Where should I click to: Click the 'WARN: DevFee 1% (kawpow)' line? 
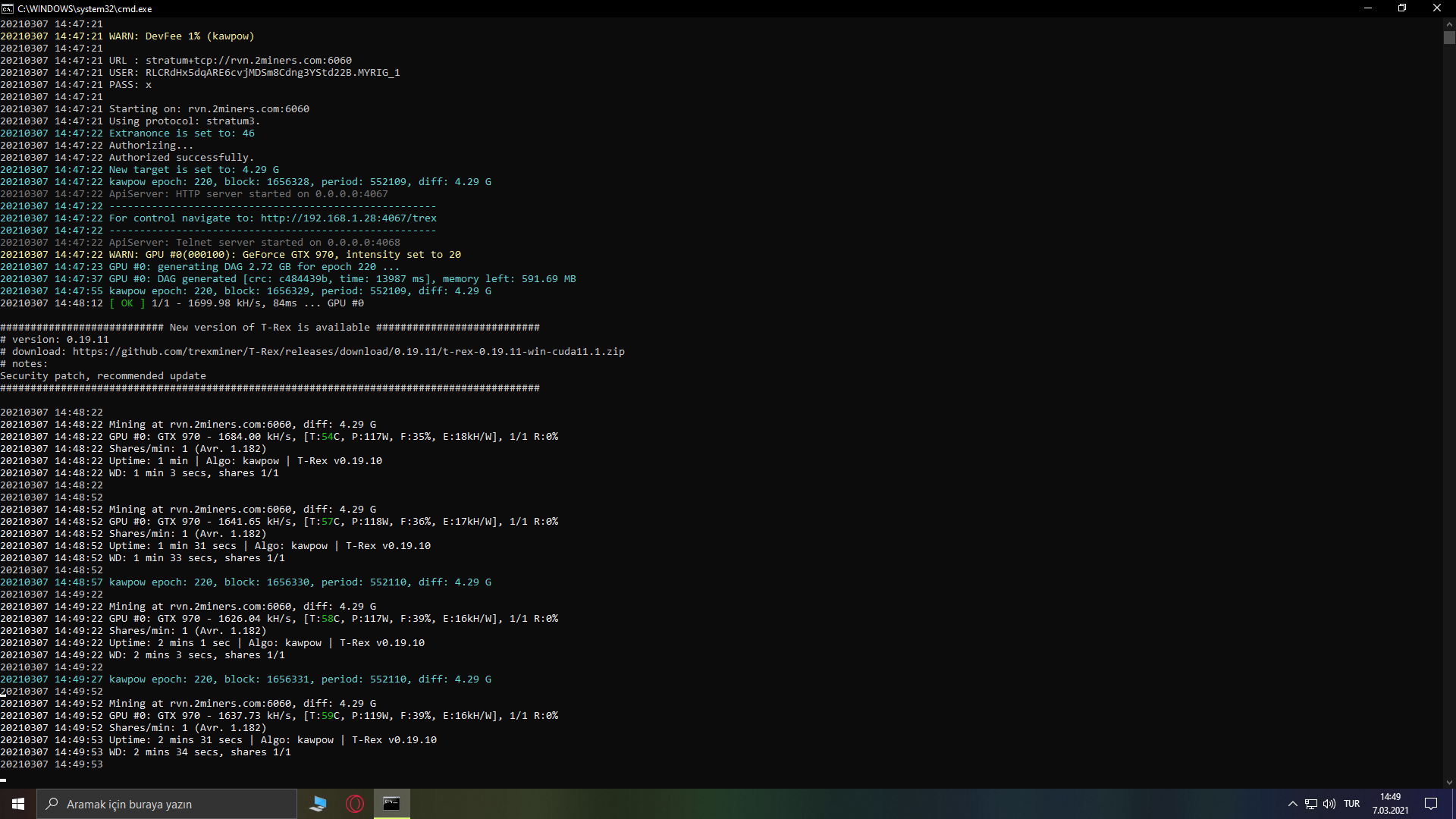point(127,36)
